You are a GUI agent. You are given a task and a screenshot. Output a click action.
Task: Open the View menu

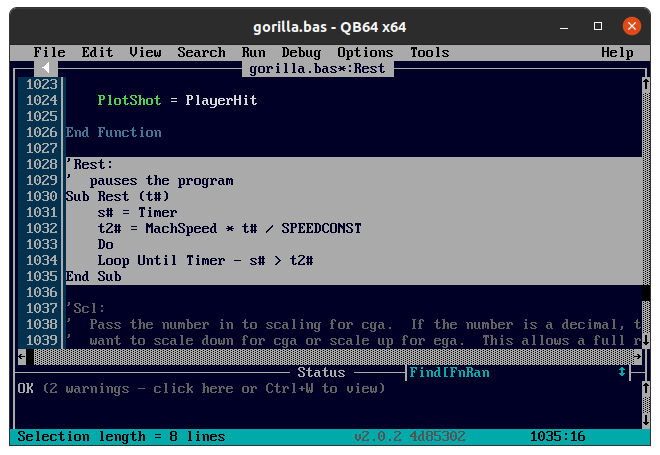(145, 53)
